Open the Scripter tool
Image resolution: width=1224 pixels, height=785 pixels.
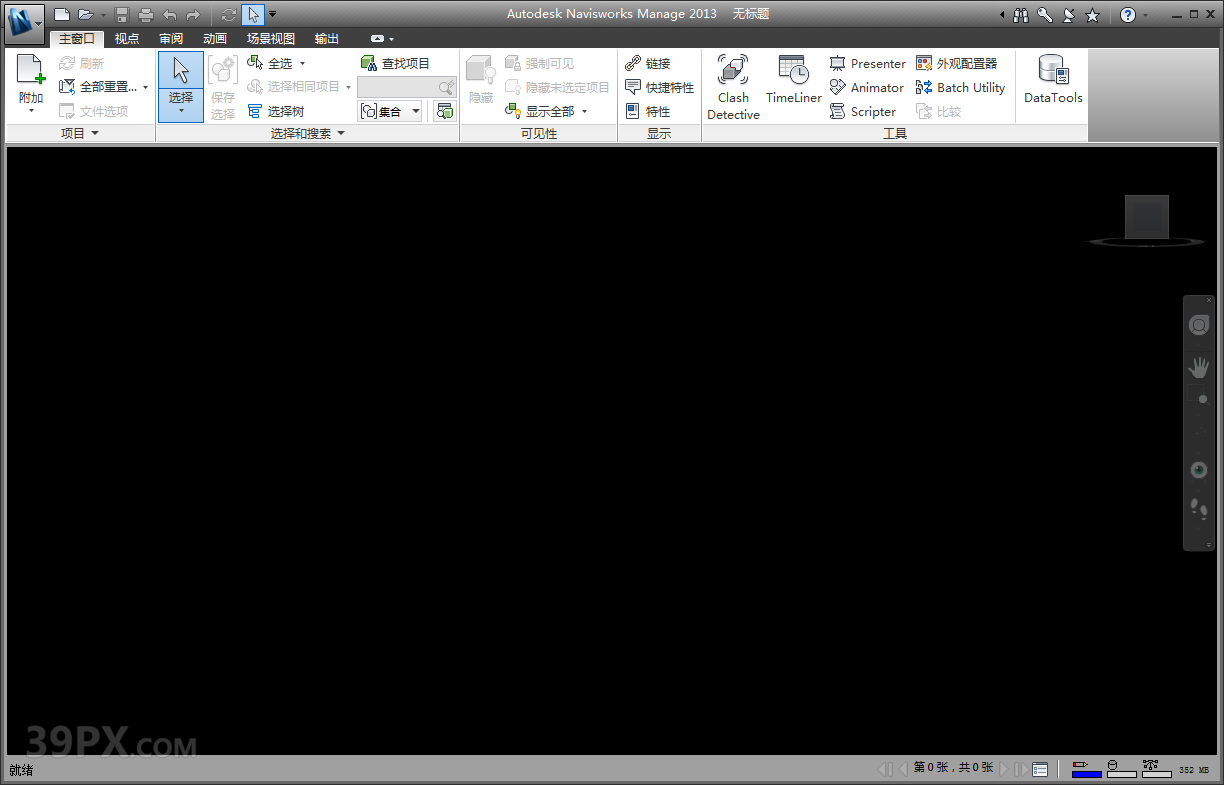tap(862, 111)
